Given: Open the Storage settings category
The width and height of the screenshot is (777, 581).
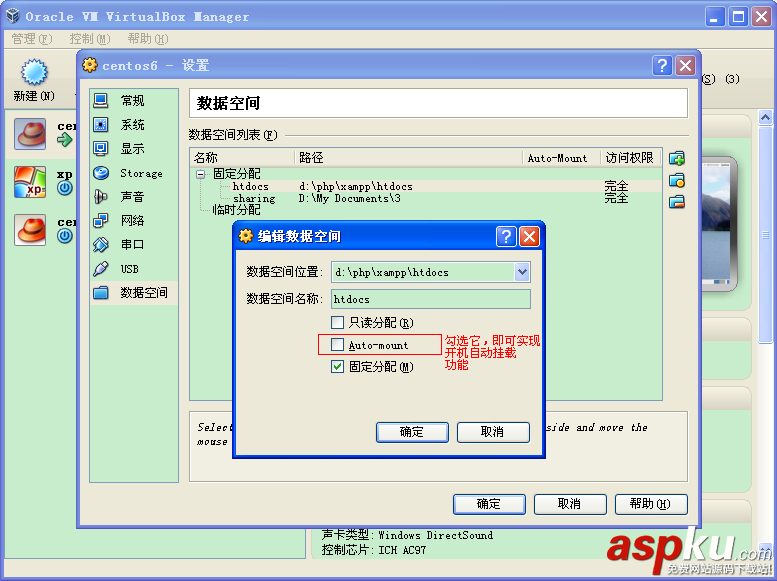Looking at the screenshot, I should pos(134,173).
